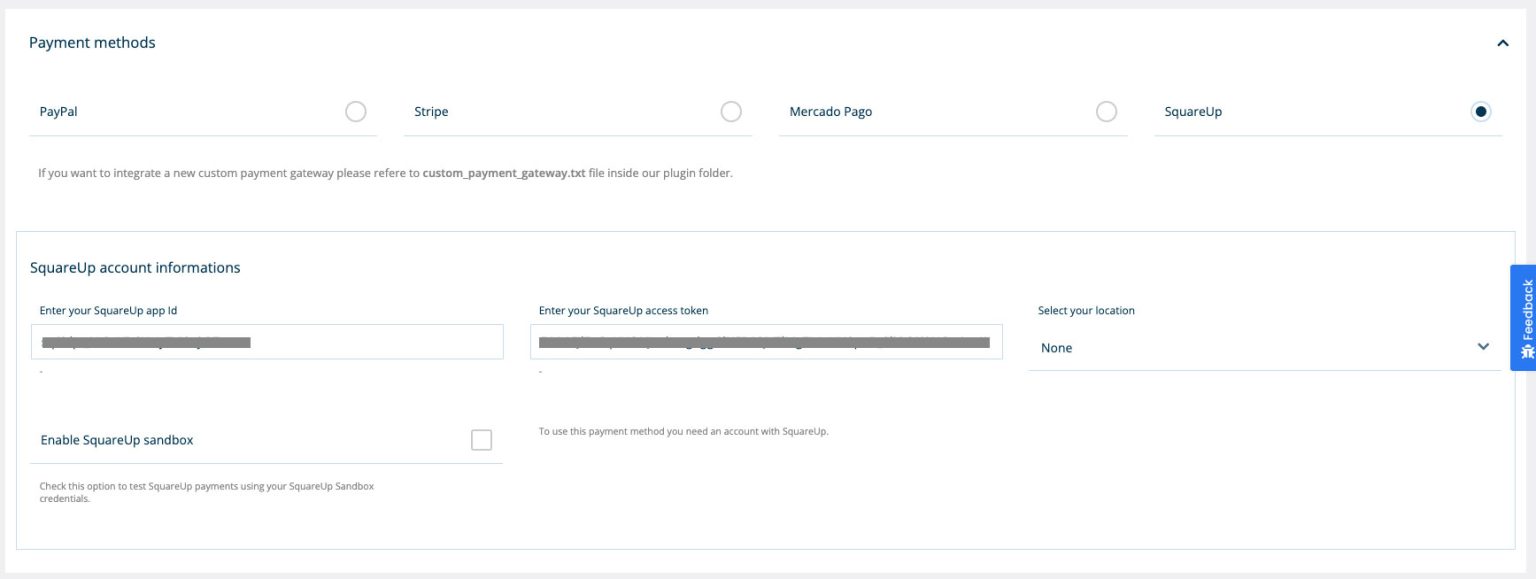Image resolution: width=1536 pixels, height=579 pixels.
Task: Click the Enable SquareUp sandbox label text
Action: [117, 440]
